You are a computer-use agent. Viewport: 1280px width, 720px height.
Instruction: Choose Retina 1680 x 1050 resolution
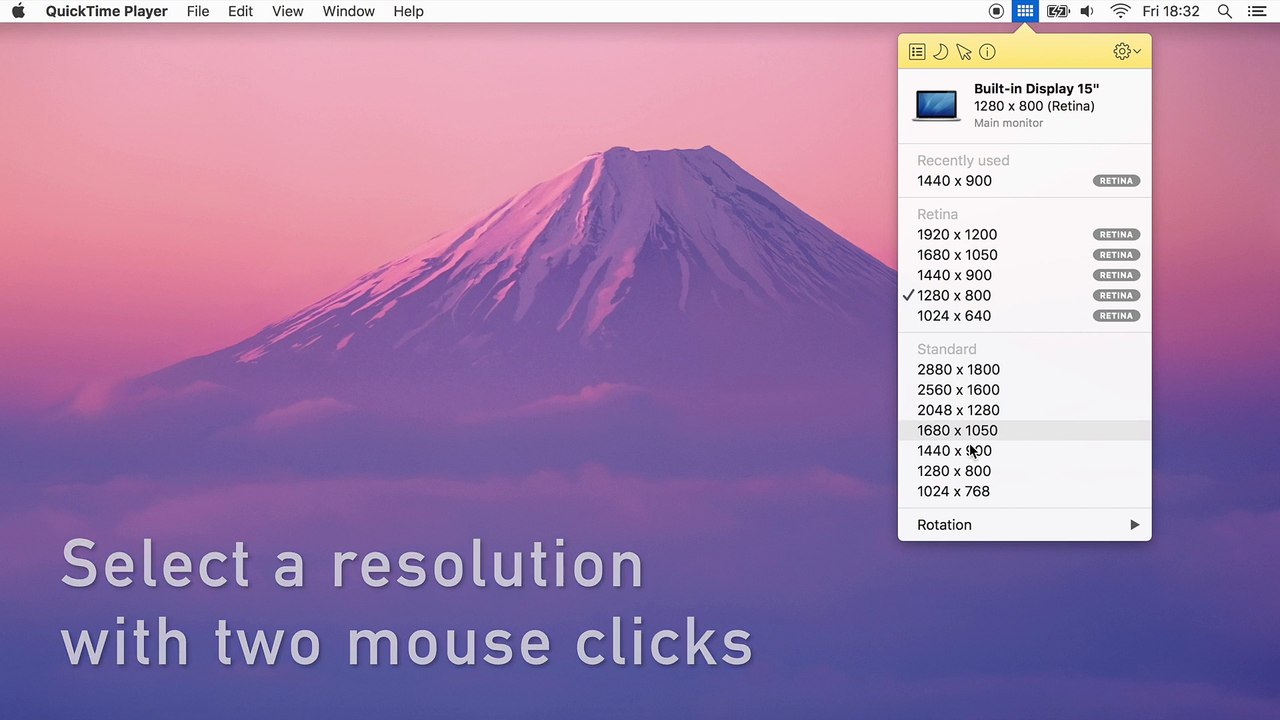pyautogui.click(x=1025, y=255)
